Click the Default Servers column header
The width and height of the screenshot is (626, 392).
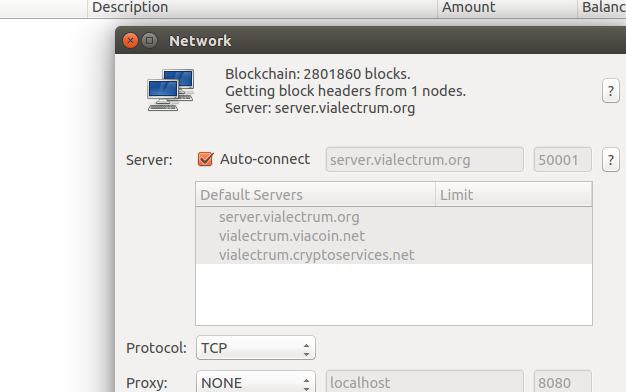(315, 195)
